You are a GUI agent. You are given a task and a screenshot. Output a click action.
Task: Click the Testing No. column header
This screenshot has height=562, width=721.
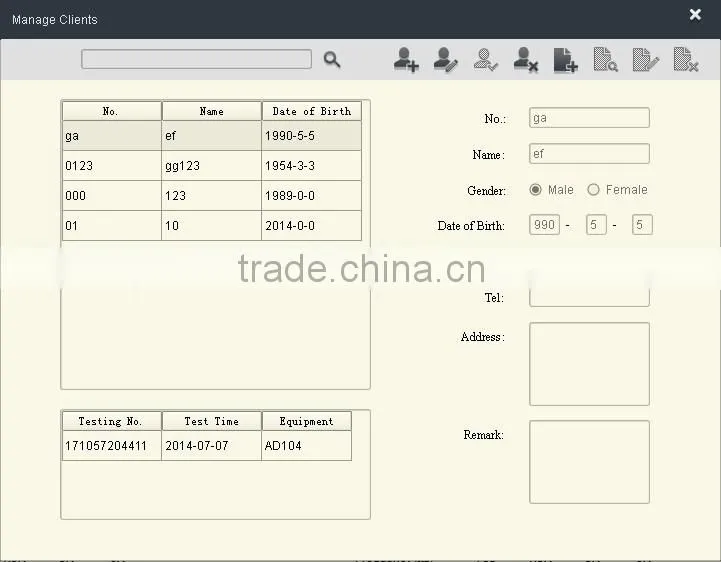pyautogui.click(x=112, y=421)
